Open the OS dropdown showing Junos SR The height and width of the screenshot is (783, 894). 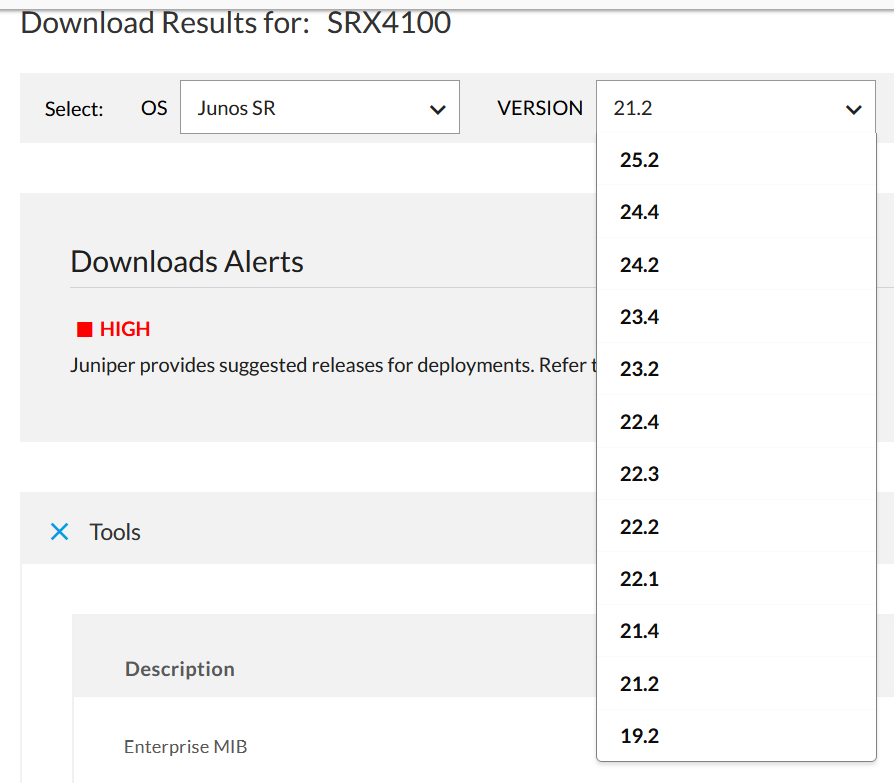point(320,107)
